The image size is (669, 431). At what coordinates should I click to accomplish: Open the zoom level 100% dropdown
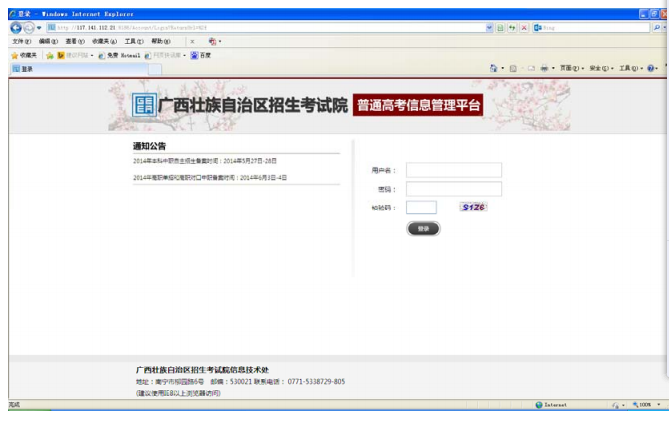tap(648, 405)
